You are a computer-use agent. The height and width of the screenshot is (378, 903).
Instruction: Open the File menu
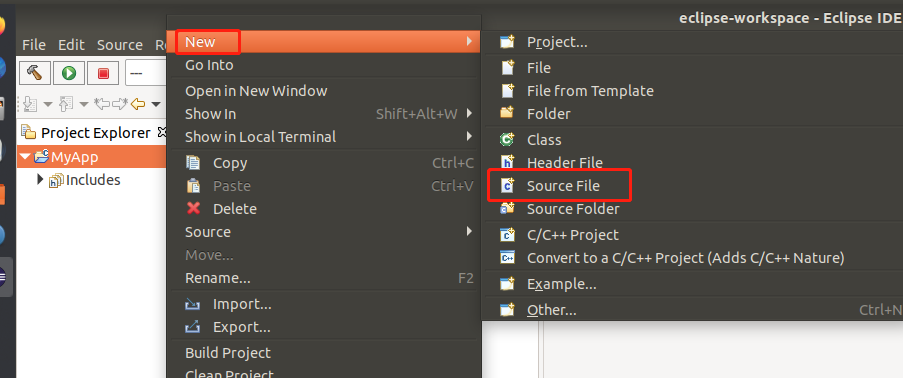click(x=34, y=45)
